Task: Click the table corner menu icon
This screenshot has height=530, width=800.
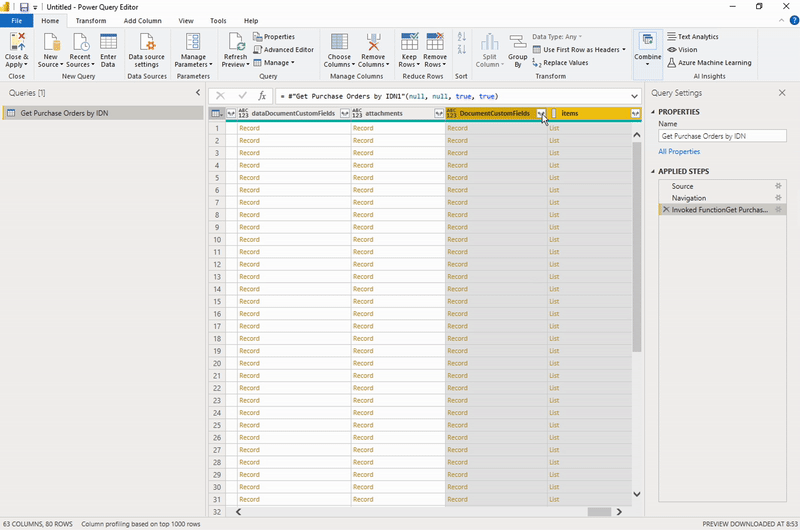Action: click(217, 113)
